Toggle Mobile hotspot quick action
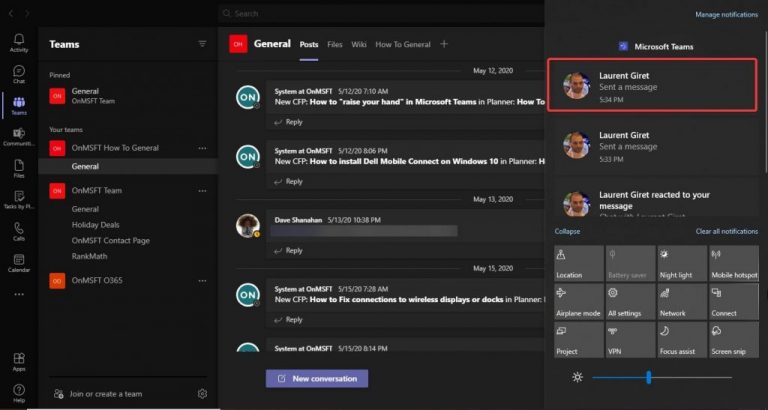Screen dimensions: 768x410 click(x=734, y=263)
